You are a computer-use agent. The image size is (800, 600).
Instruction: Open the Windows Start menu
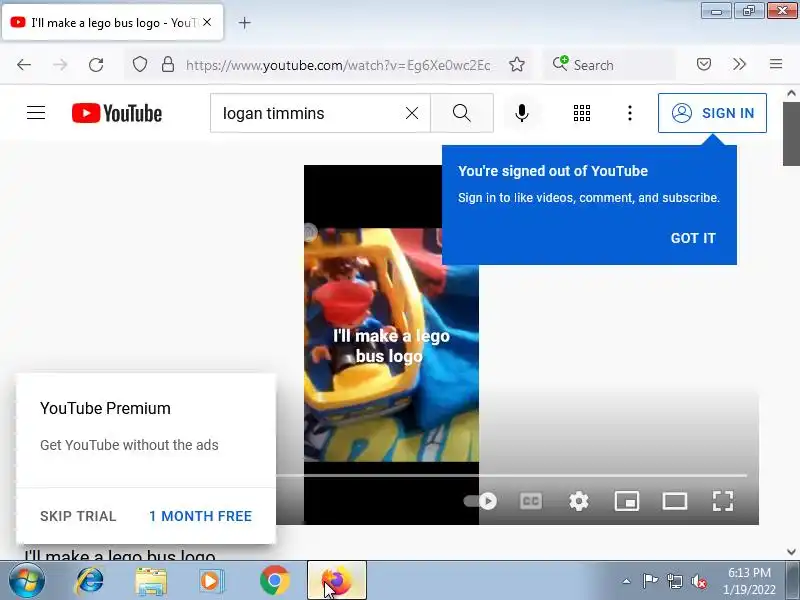pyautogui.click(x=27, y=581)
